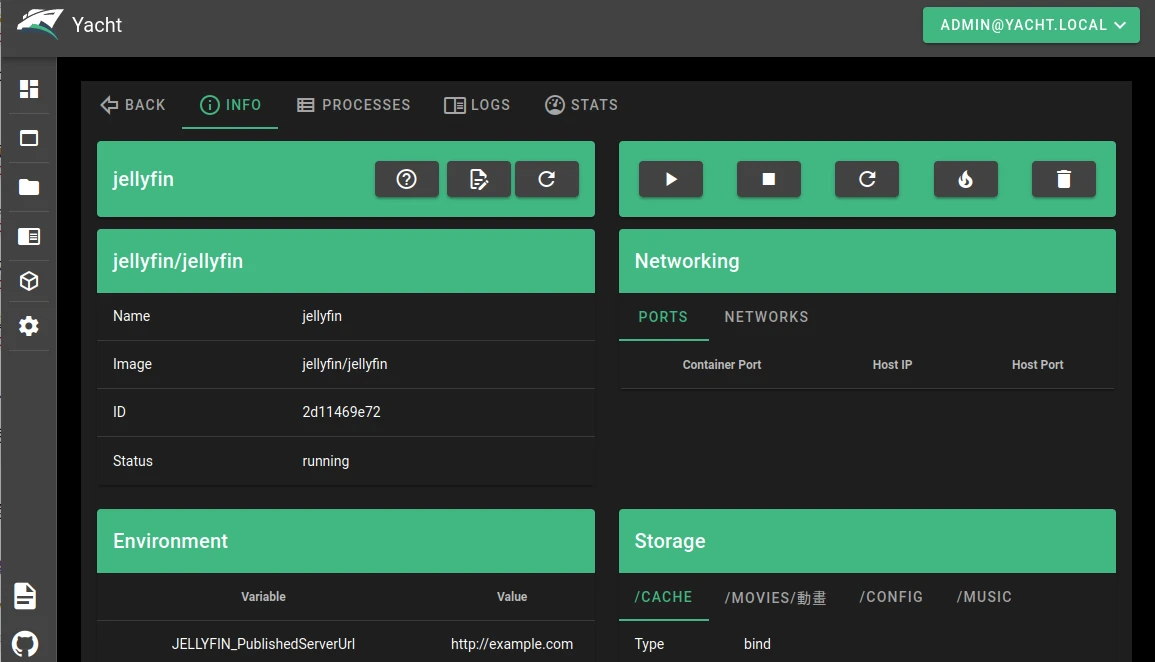
Task: Remove the container with trash icon
Action: [x=1063, y=179]
